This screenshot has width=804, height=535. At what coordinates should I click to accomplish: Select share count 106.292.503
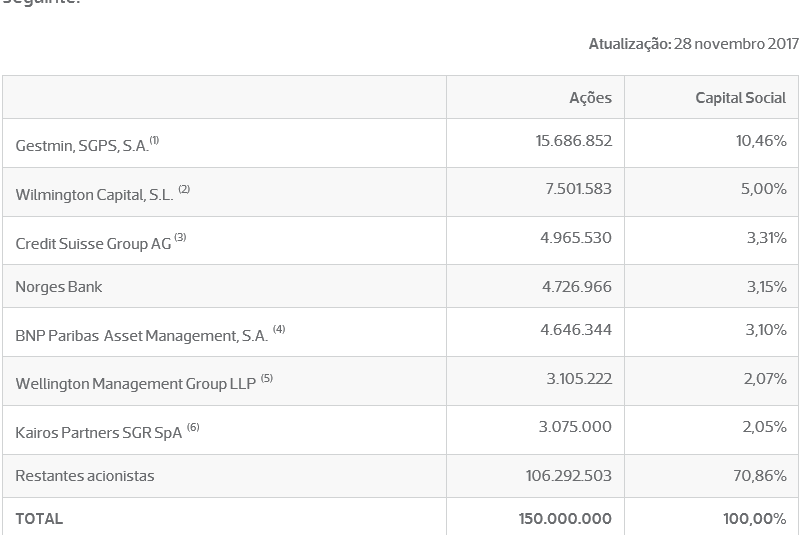coord(569,476)
